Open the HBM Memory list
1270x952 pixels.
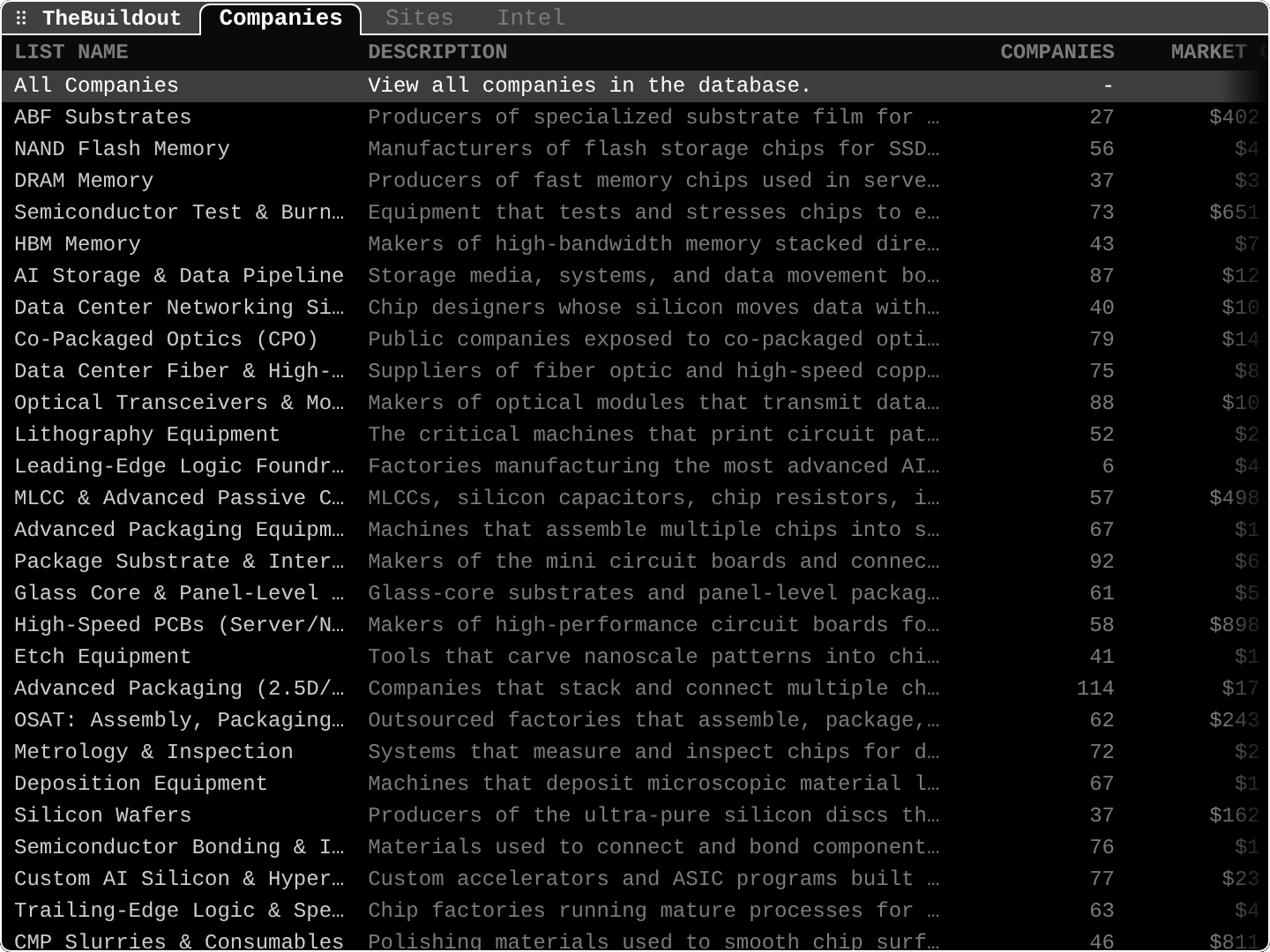pyautogui.click(x=635, y=244)
